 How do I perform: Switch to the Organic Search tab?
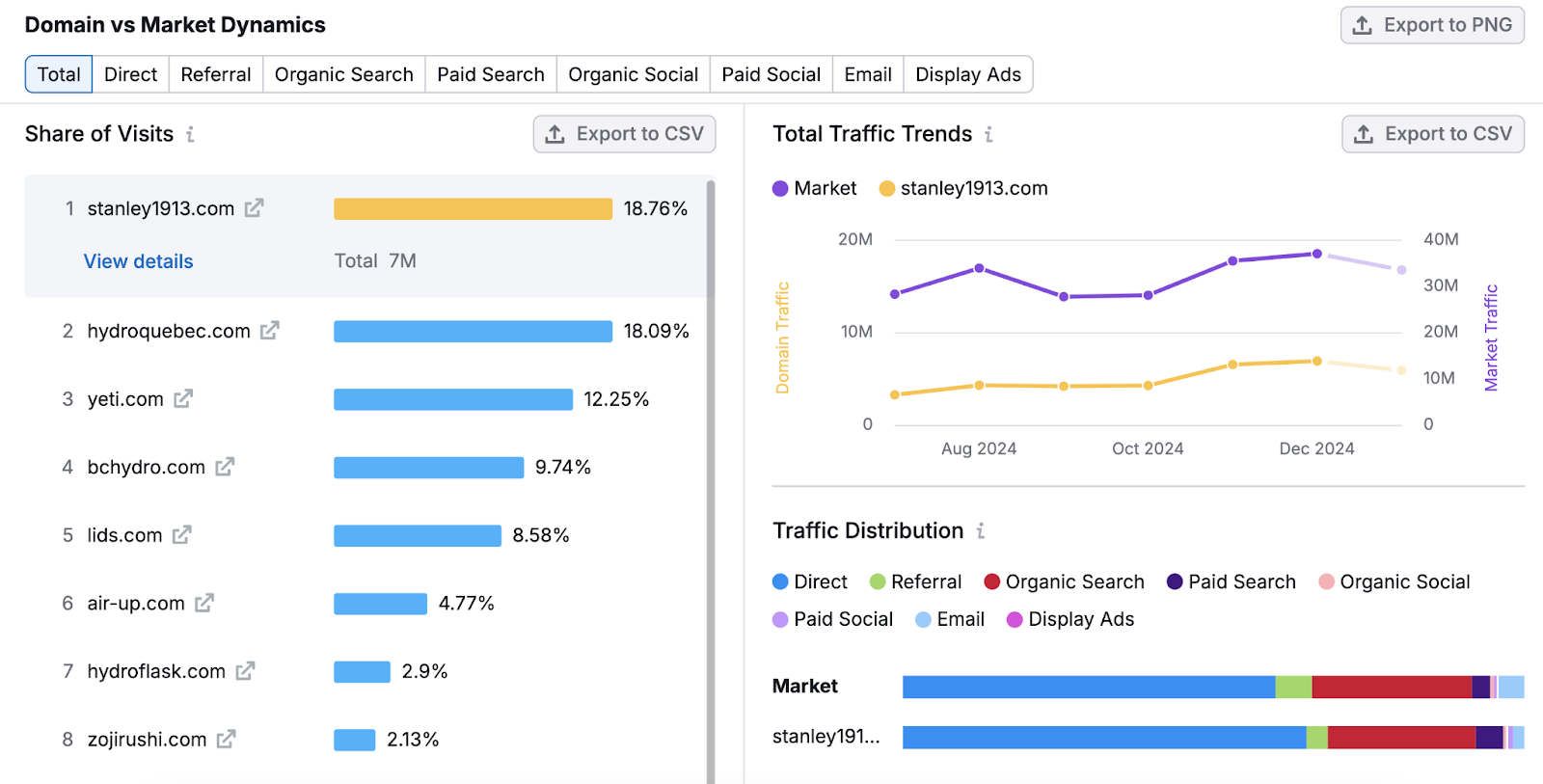pyautogui.click(x=344, y=74)
